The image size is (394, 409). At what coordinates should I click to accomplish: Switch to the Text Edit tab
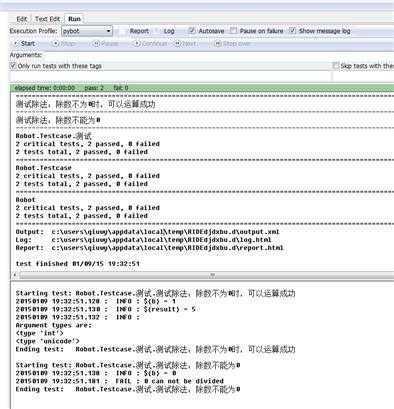coord(48,19)
